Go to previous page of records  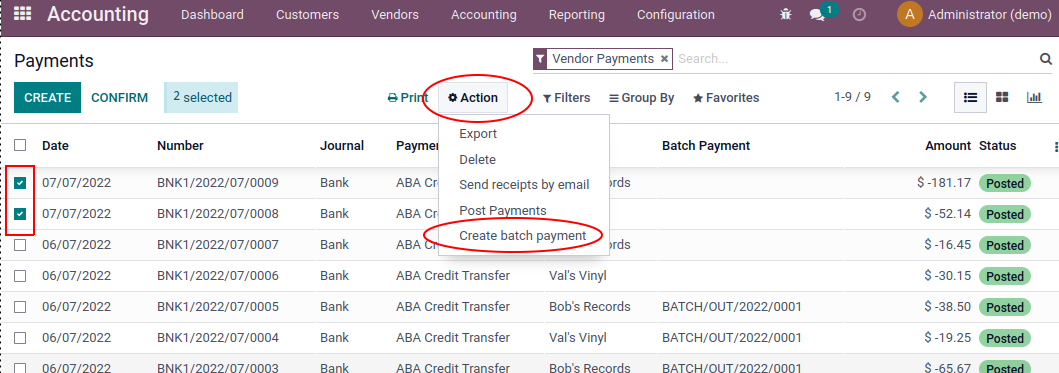(x=896, y=97)
